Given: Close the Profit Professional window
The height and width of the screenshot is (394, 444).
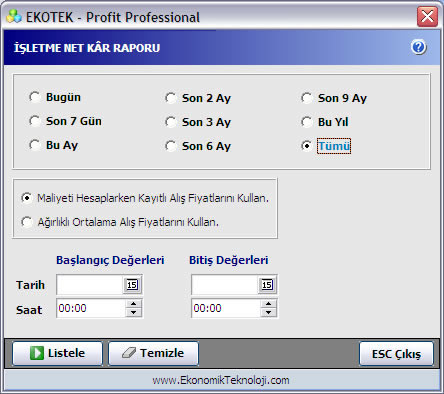Looking at the screenshot, I should (x=427, y=16).
